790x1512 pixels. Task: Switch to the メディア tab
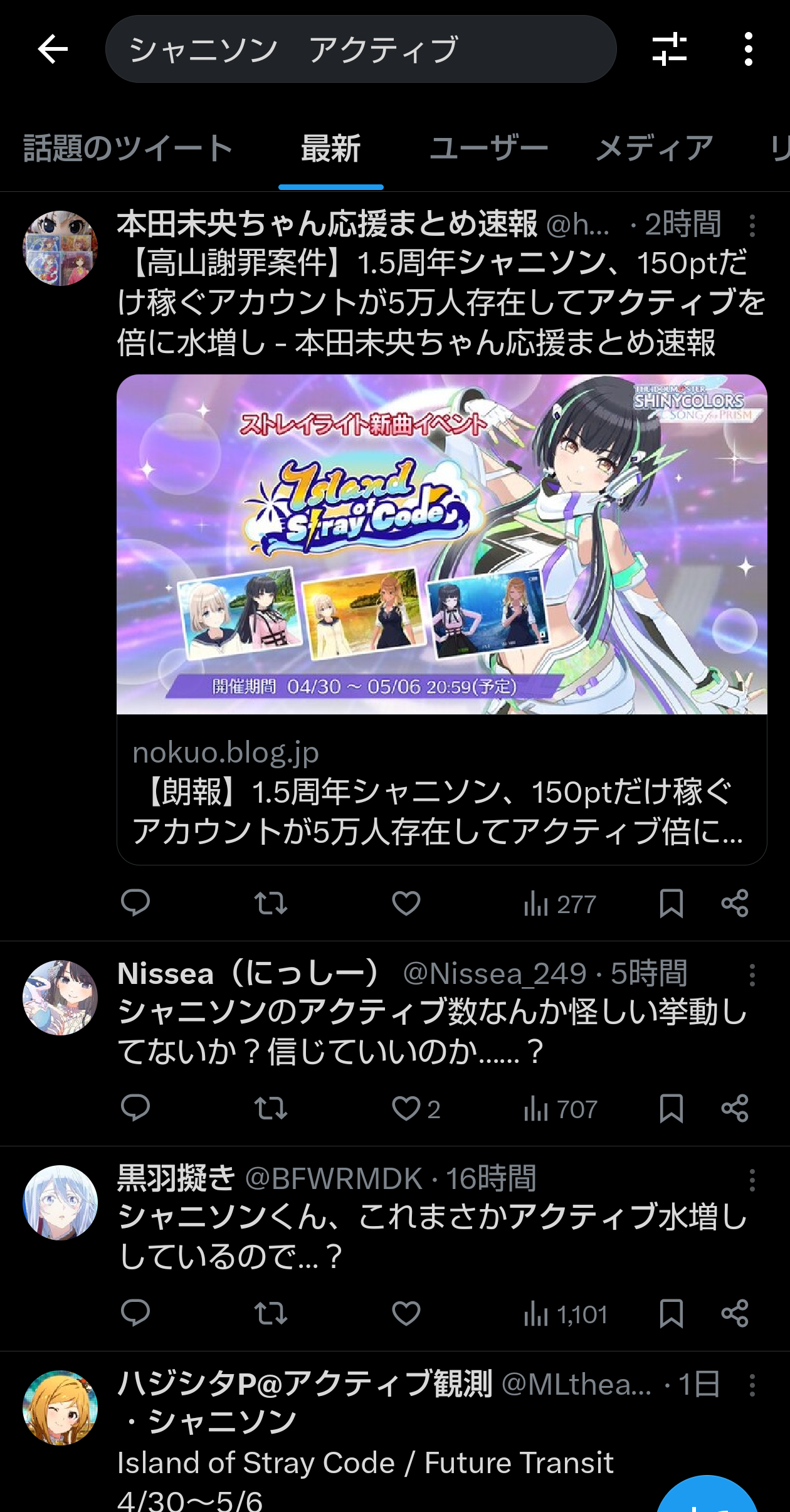click(654, 149)
